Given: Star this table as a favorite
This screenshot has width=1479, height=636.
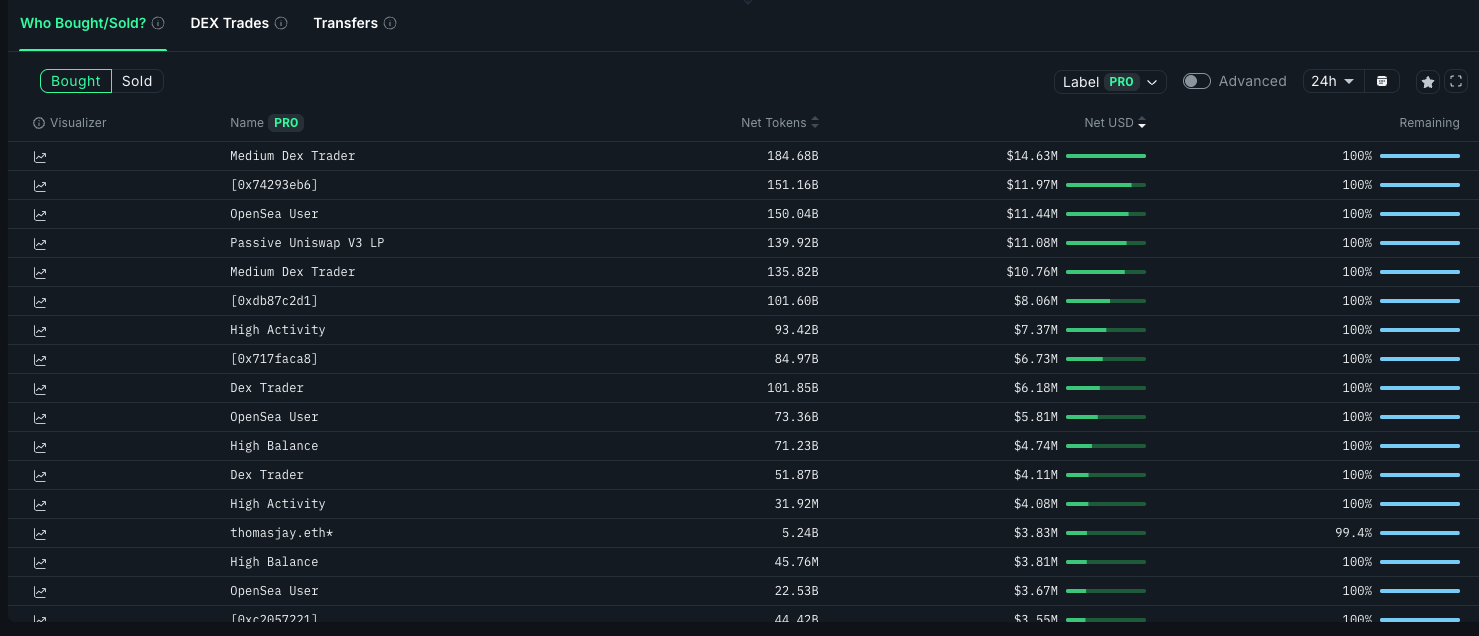Looking at the screenshot, I should (x=1428, y=82).
